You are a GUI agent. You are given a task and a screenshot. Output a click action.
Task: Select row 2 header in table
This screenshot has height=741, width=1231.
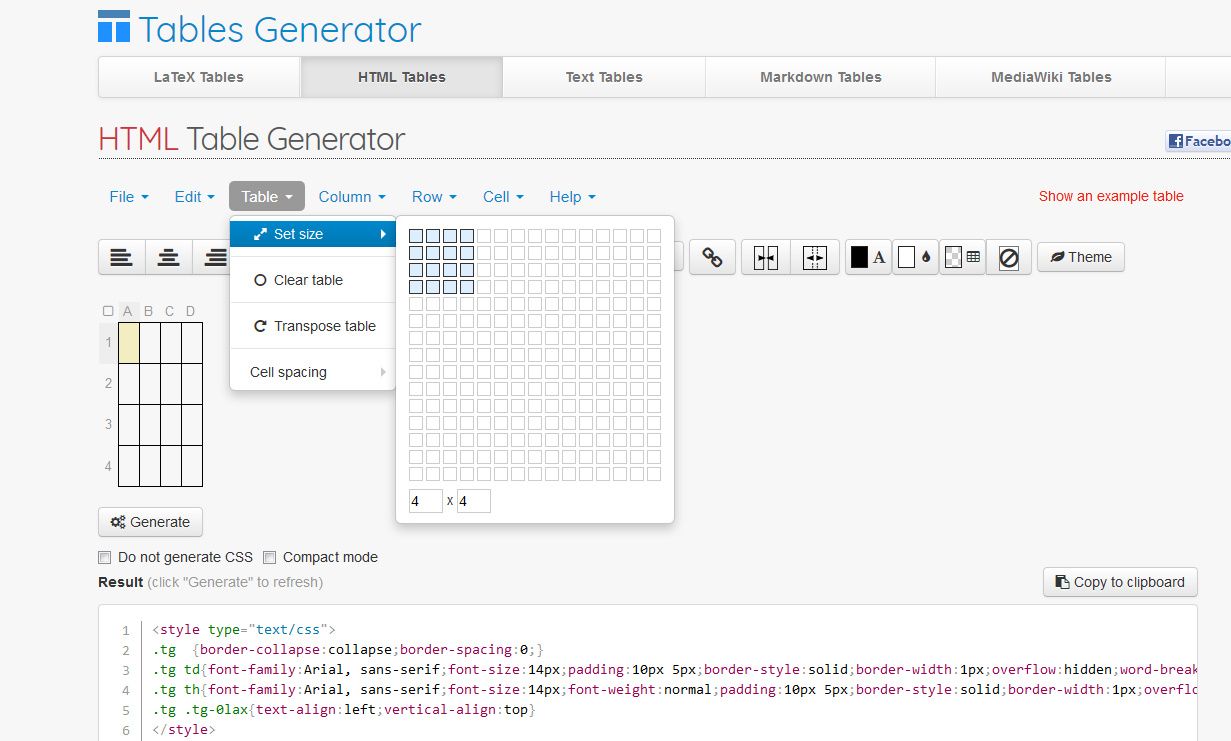(108, 383)
